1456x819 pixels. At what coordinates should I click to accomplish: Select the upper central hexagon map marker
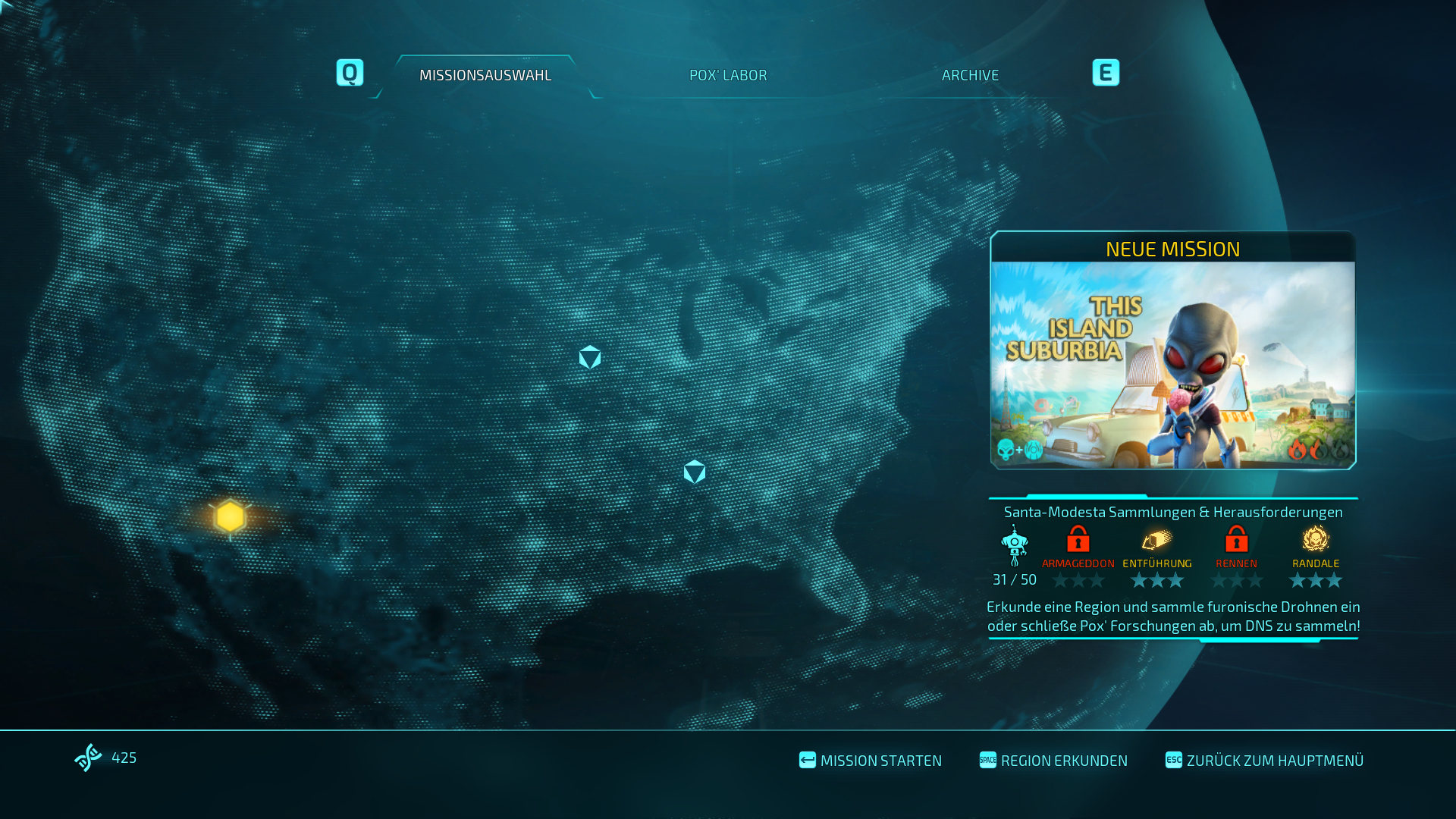(590, 357)
